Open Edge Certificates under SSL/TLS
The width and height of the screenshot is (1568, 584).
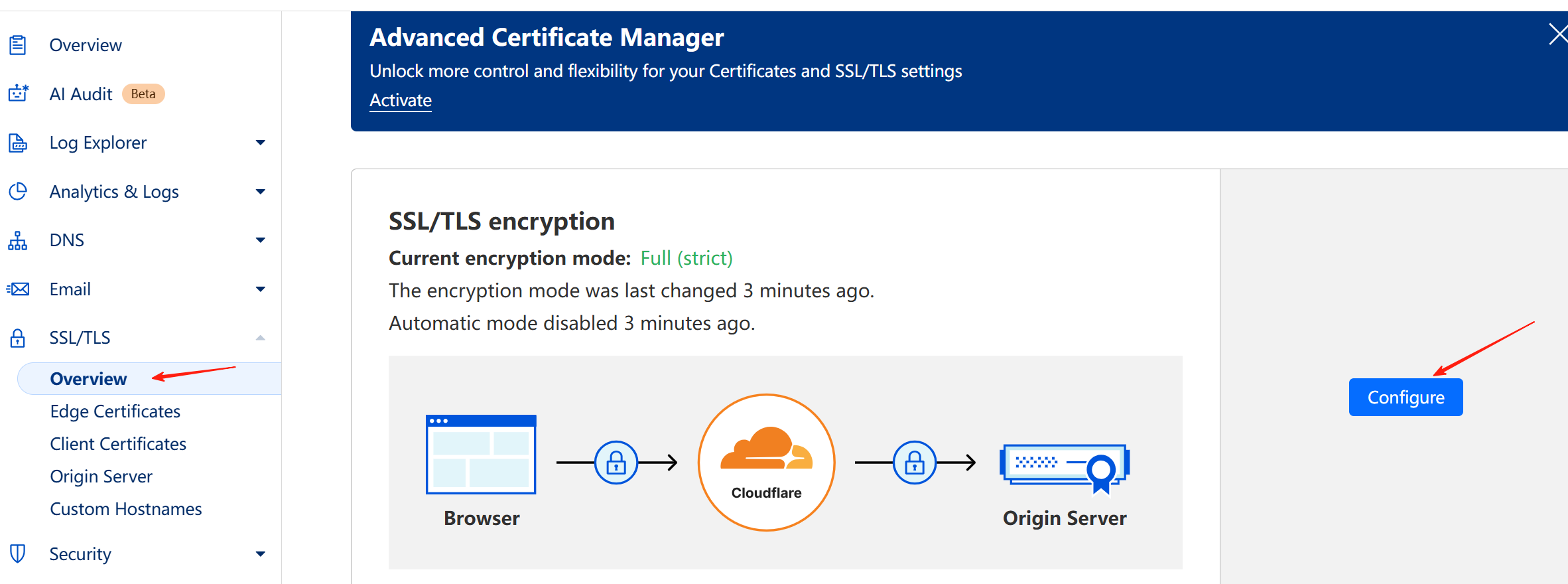[x=115, y=411]
